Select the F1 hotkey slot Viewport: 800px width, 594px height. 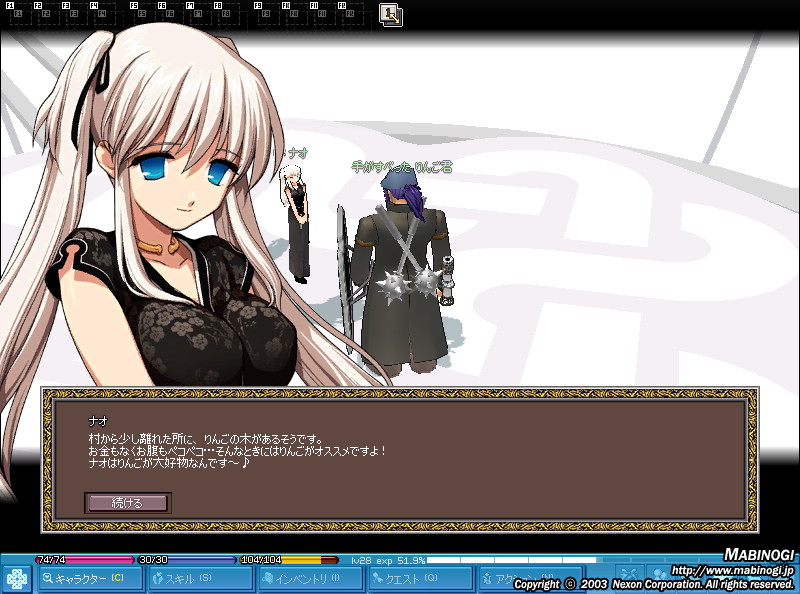pos(18,14)
